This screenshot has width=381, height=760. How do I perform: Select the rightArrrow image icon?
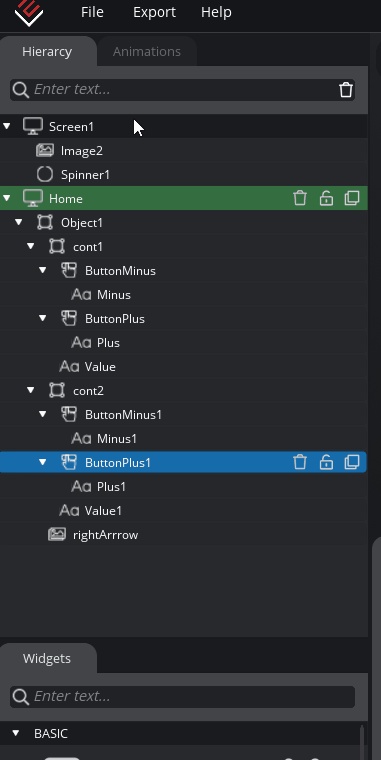click(57, 535)
